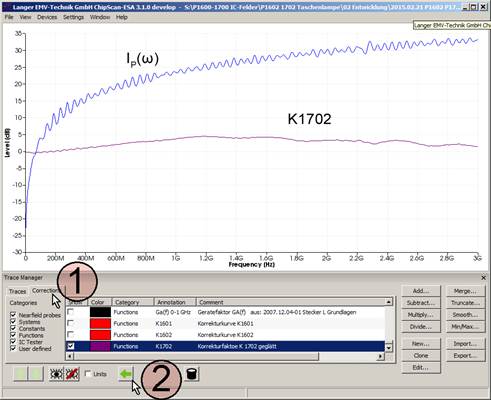Sort by the Comment column header

(291, 302)
